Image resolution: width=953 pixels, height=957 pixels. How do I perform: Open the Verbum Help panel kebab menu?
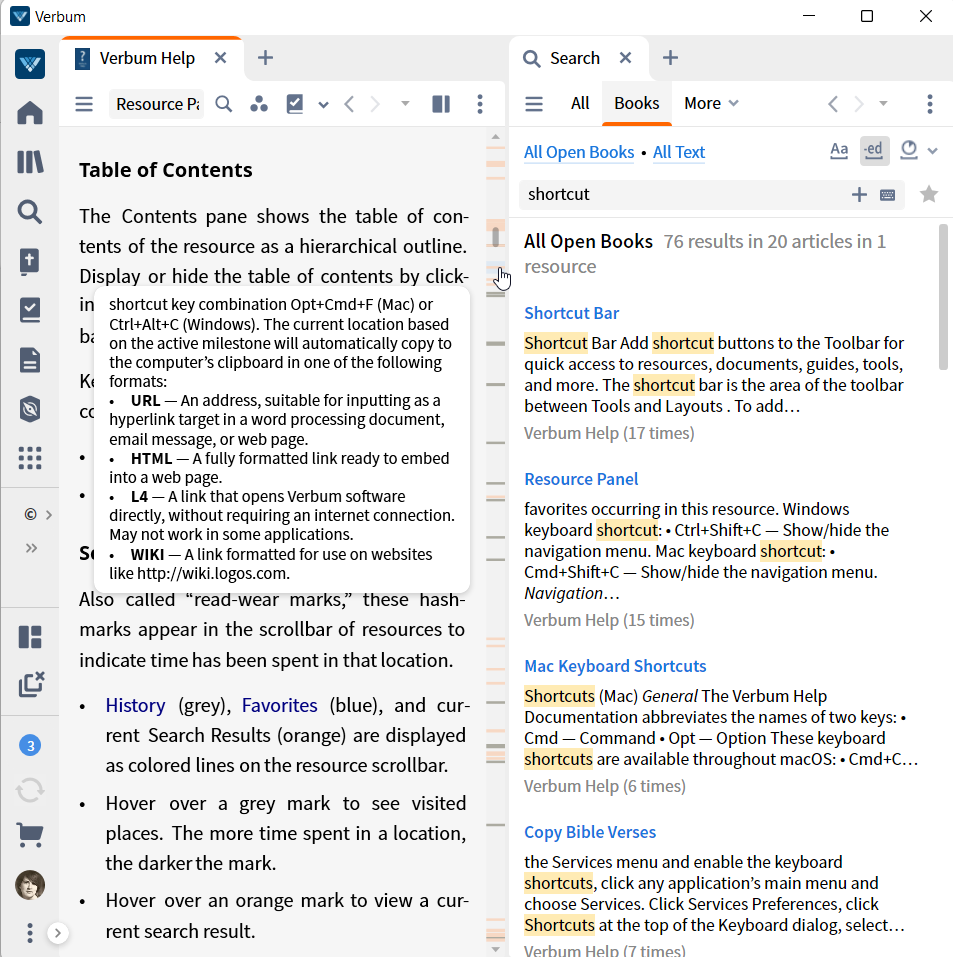[x=480, y=104]
